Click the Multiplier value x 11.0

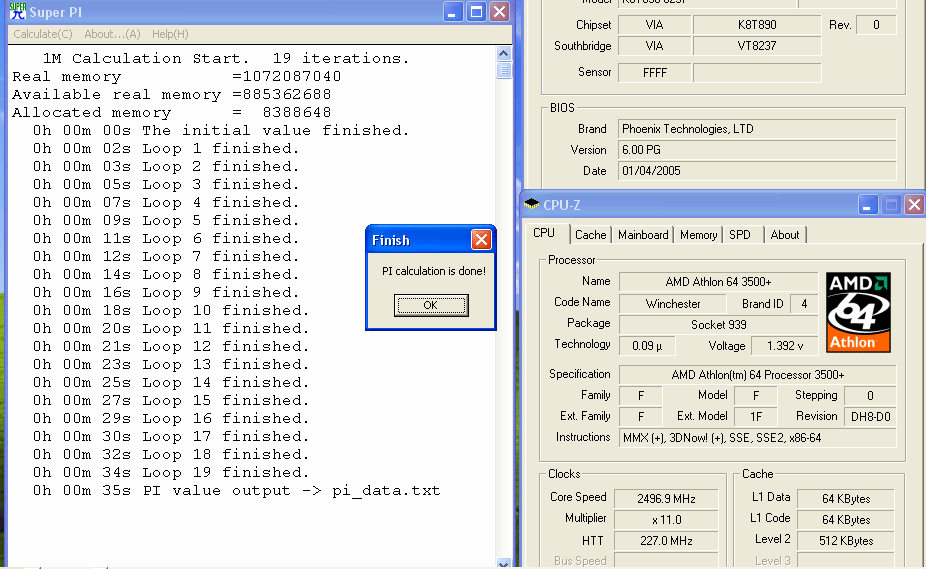(x=666, y=520)
